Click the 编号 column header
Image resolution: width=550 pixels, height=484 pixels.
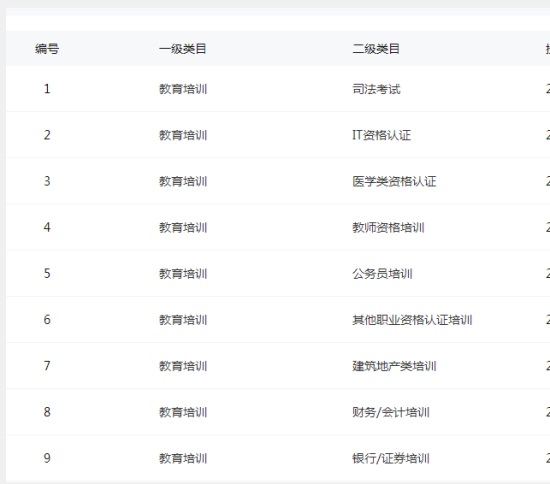47,49
